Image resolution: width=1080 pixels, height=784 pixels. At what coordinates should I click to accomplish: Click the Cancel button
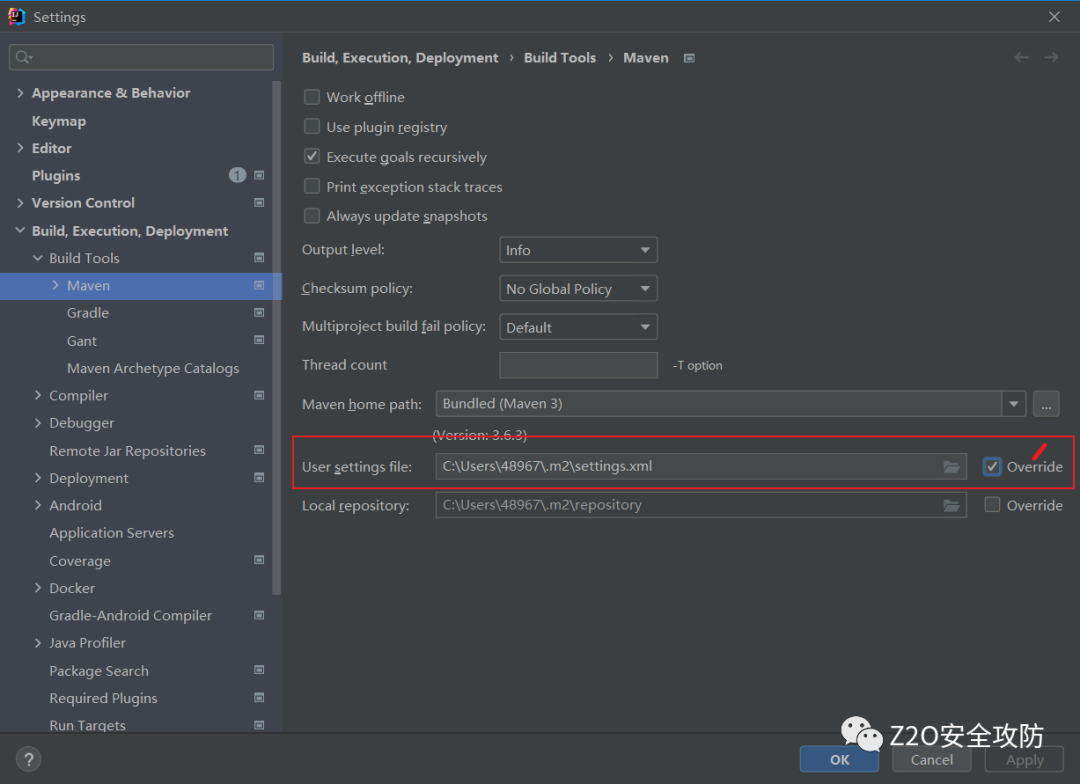pos(931,759)
